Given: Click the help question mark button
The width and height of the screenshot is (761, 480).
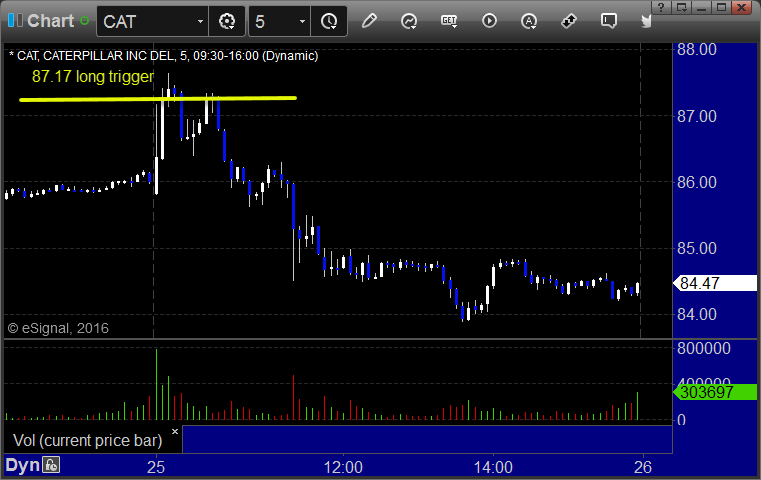Looking at the screenshot, I should point(661,7).
